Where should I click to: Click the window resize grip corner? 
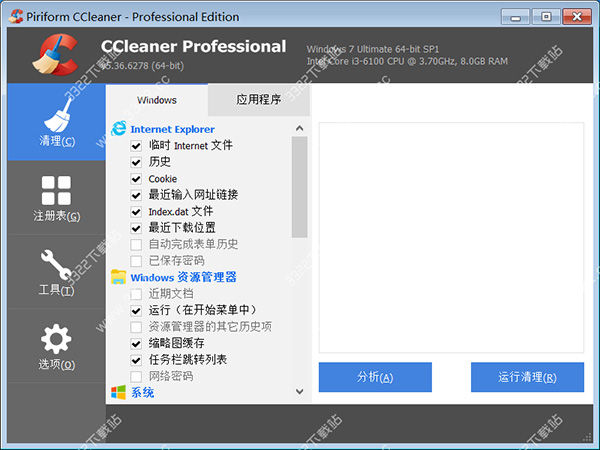tap(587, 438)
